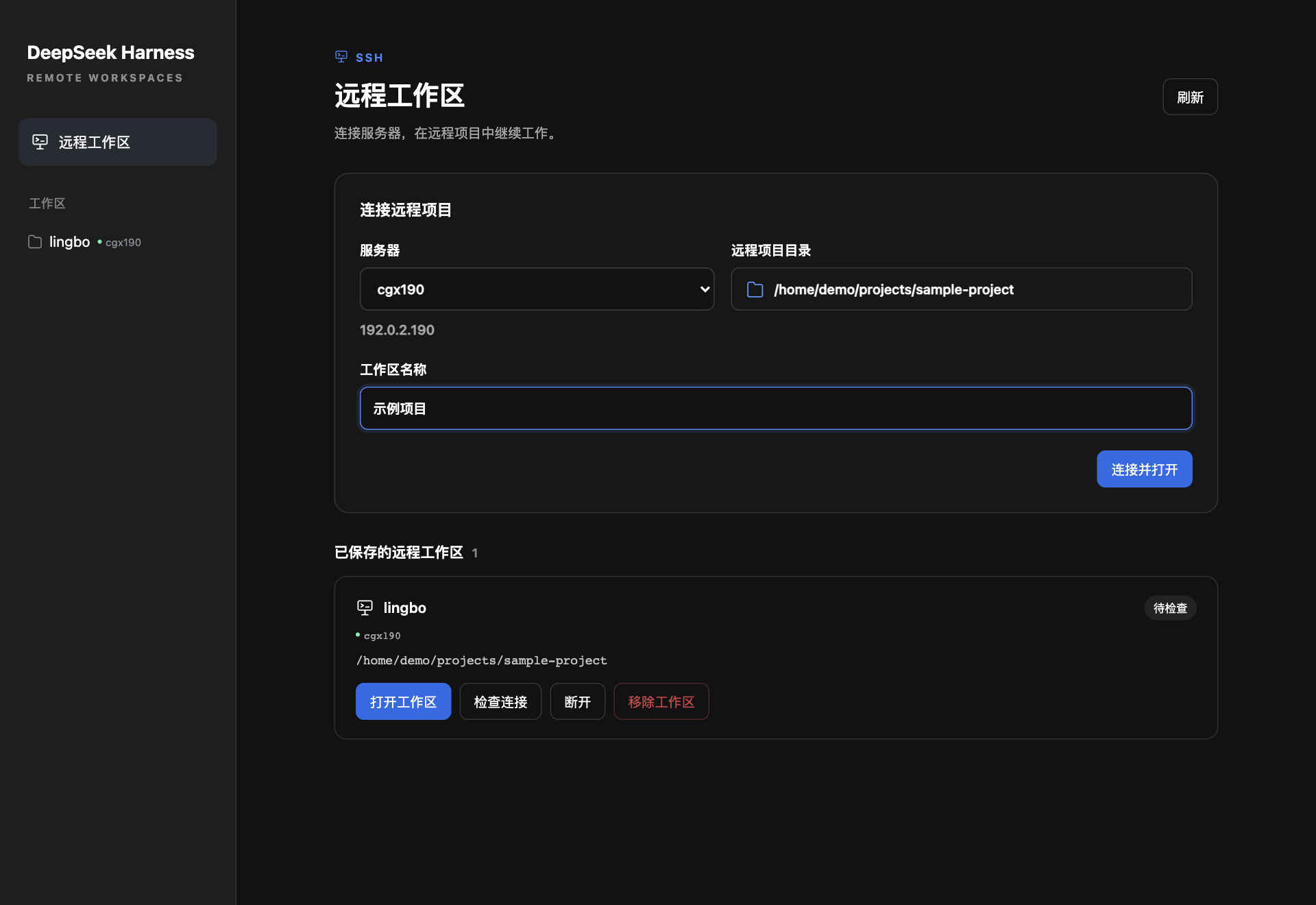Click cgx190 tag beside sidebar lingbo
This screenshot has height=905, width=1316.
pyautogui.click(x=123, y=243)
